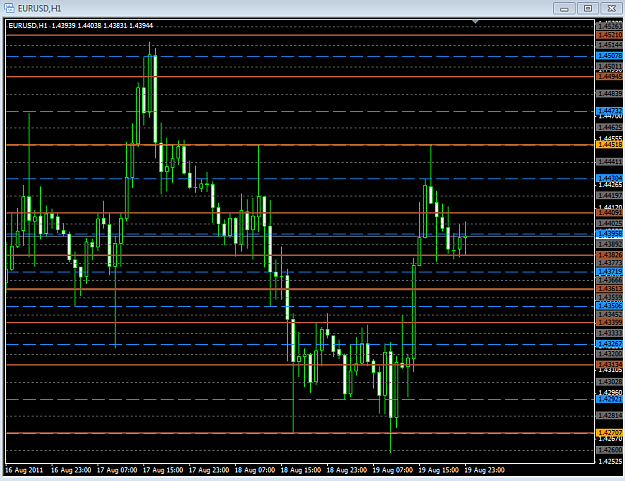Select the gray 1.44197 price label
This screenshot has height=481, width=625.
pos(610,196)
